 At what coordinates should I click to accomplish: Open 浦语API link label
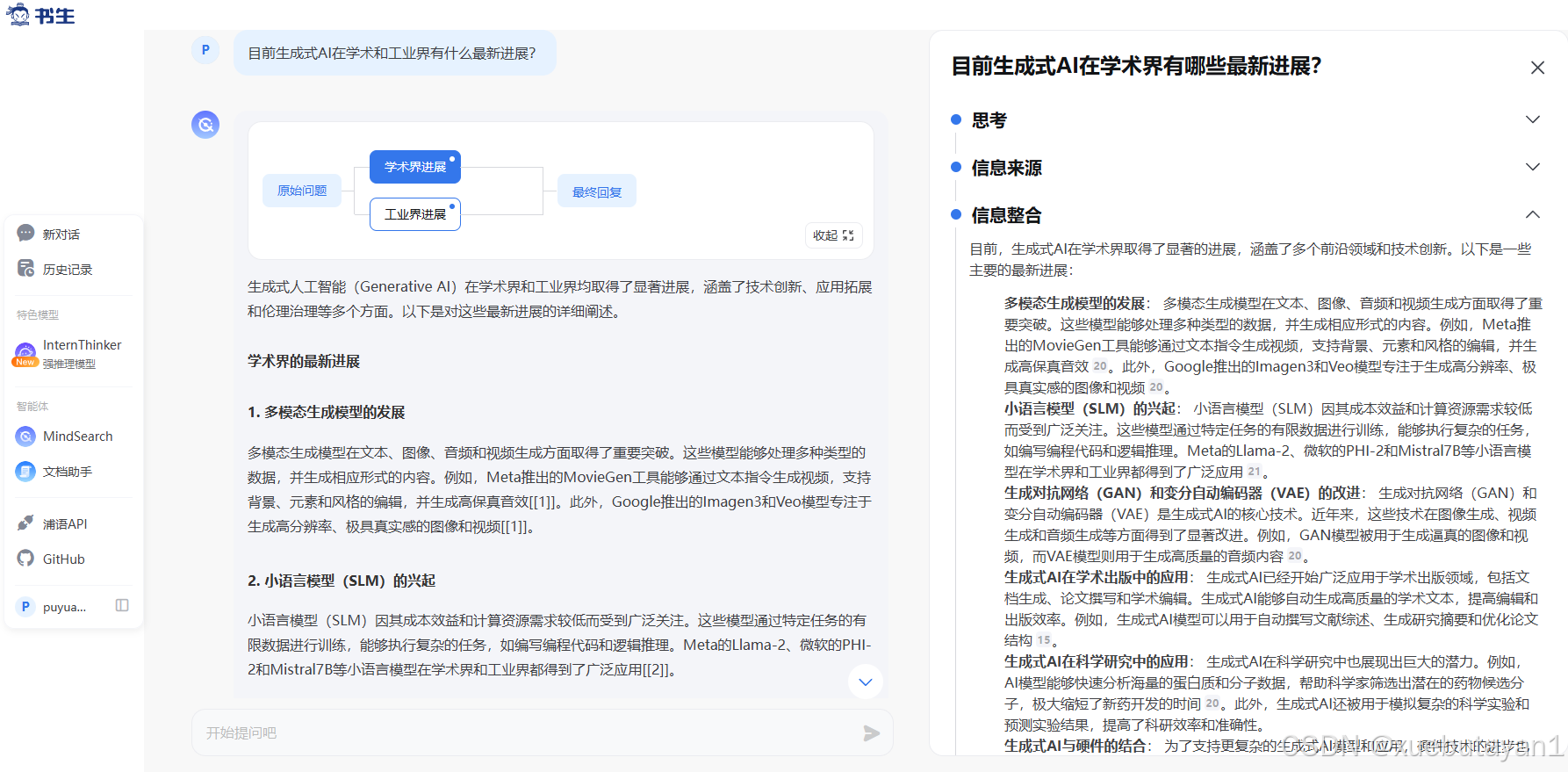[65, 524]
